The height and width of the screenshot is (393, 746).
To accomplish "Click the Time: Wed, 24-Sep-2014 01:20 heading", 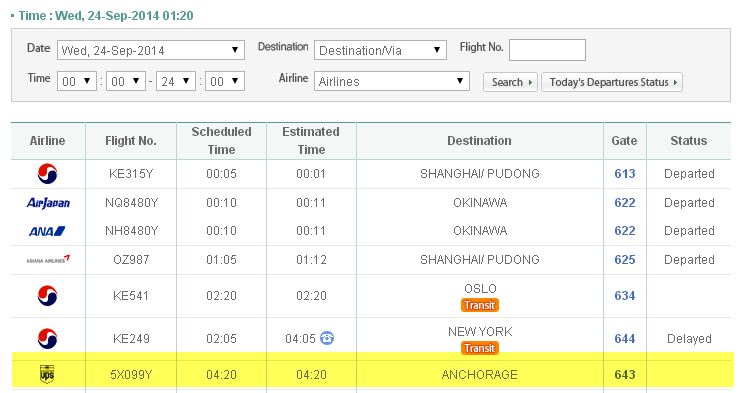I will coord(106,16).
